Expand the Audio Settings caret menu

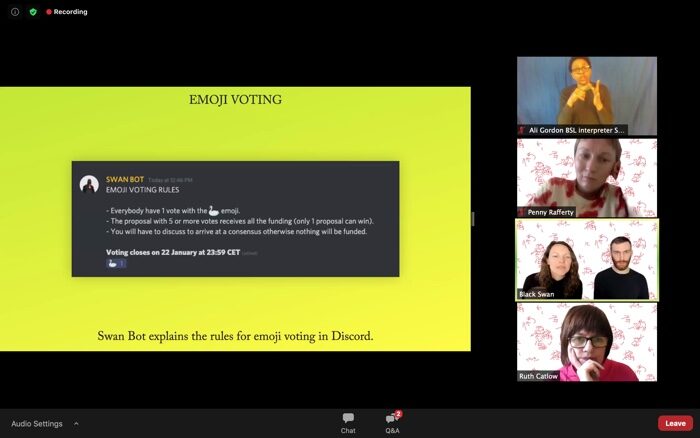pyautogui.click(x=76, y=423)
